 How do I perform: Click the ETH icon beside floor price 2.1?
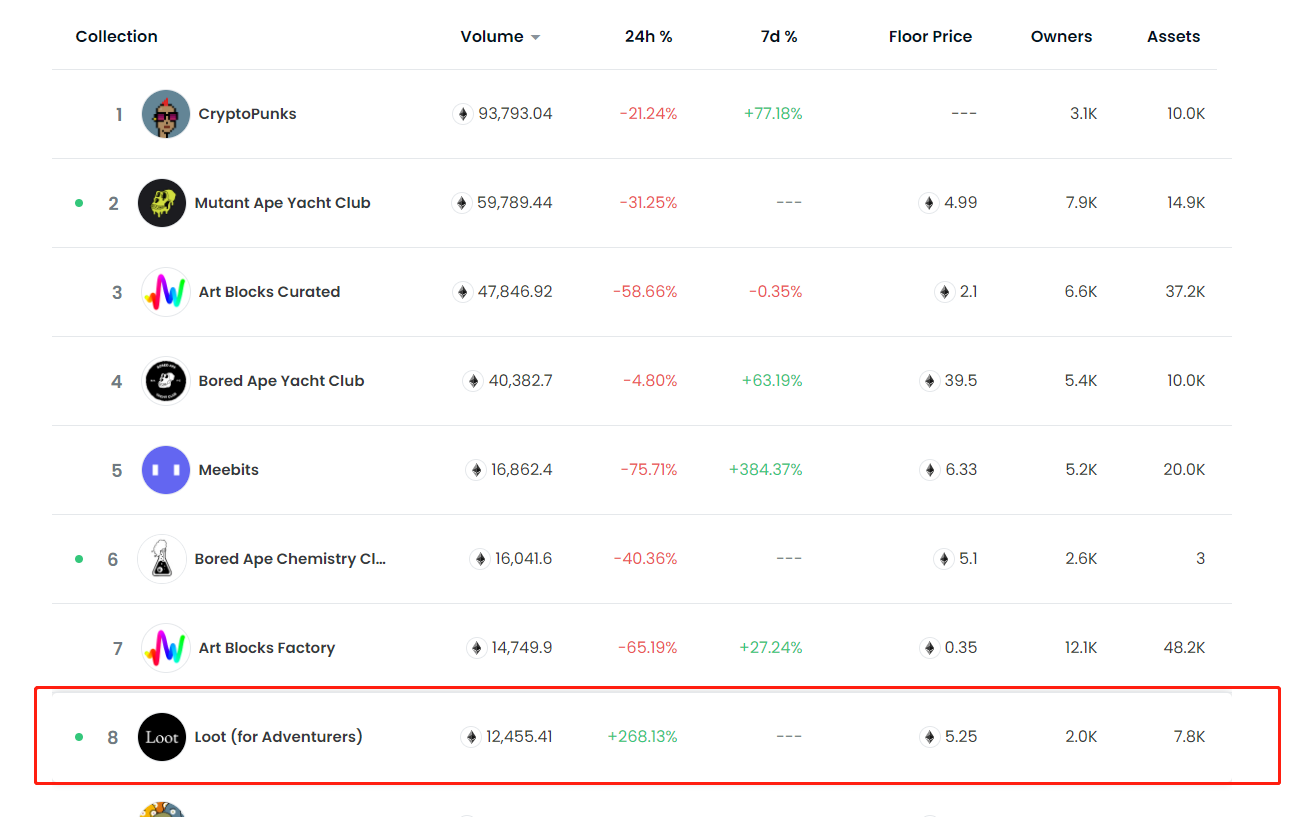point(944,292)
